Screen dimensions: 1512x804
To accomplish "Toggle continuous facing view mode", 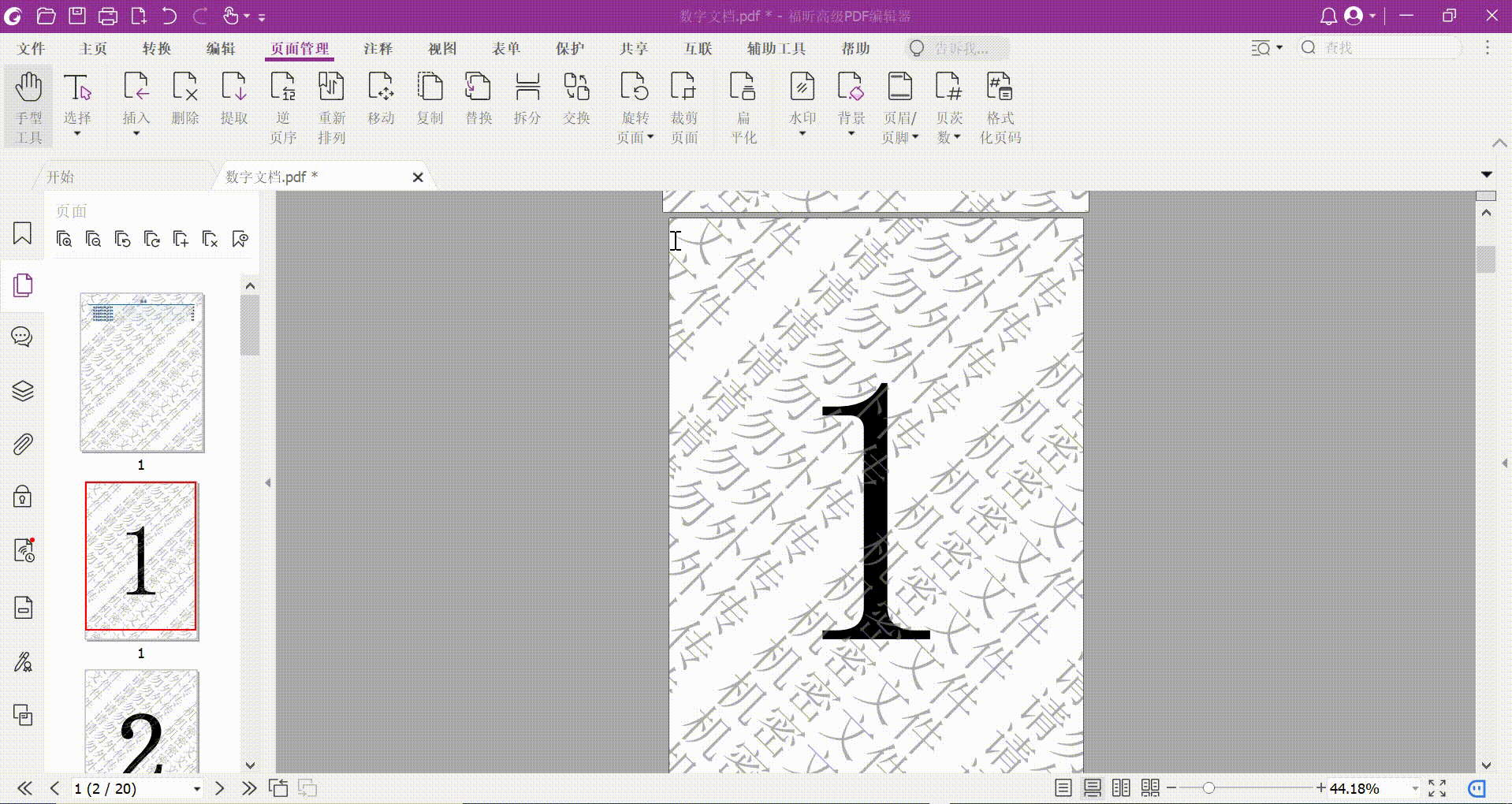I will pyautogui.click(x=1150, y=788).
